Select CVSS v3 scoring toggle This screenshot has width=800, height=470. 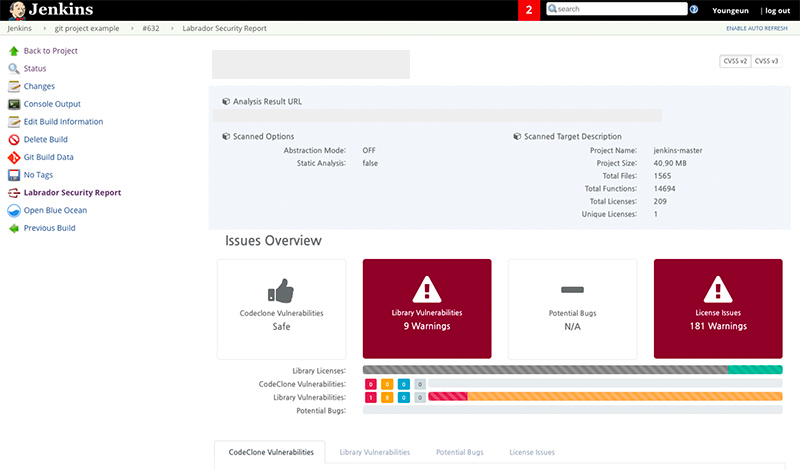click(767, 61)
